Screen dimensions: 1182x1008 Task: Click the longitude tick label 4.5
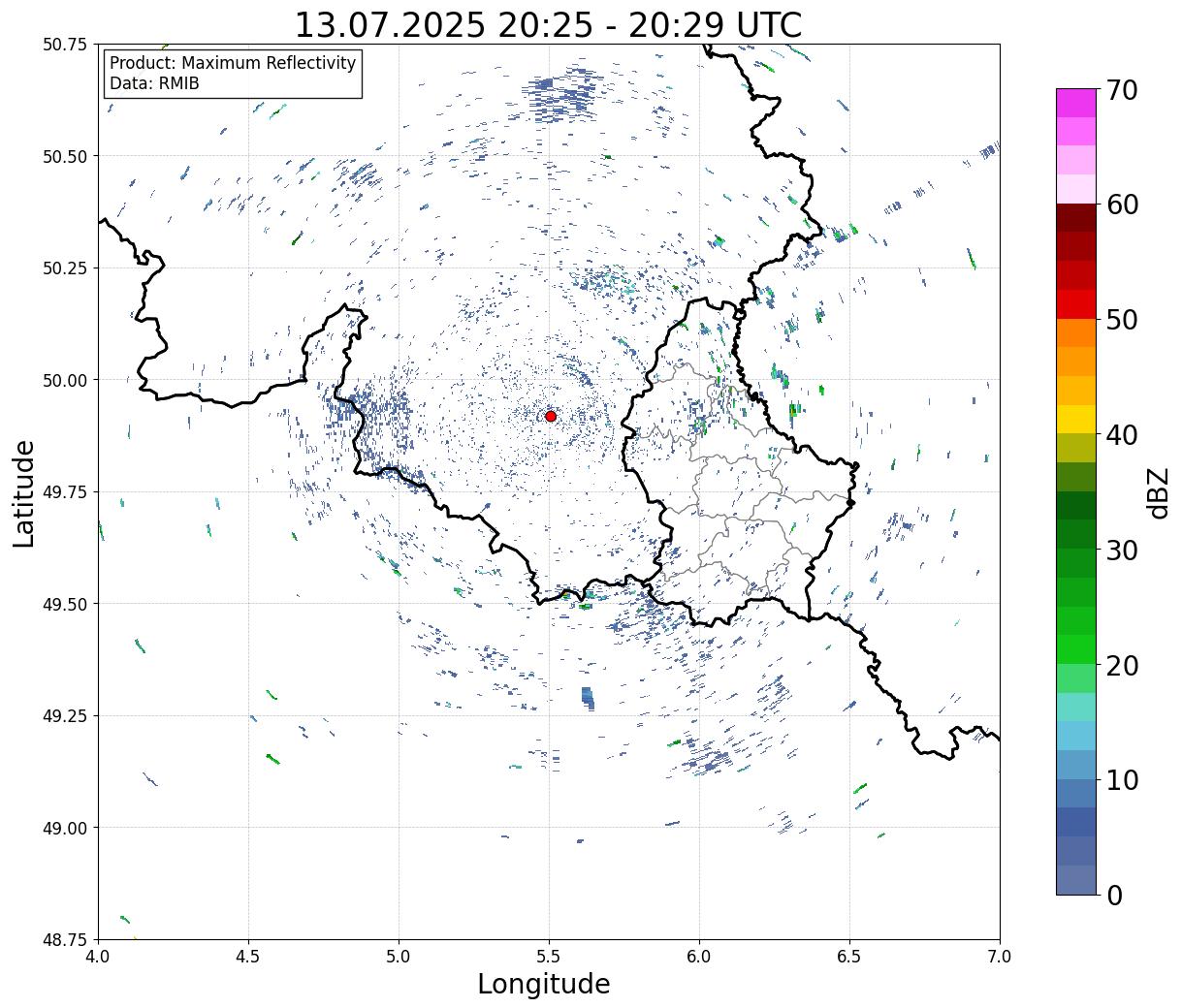(248, 957)
